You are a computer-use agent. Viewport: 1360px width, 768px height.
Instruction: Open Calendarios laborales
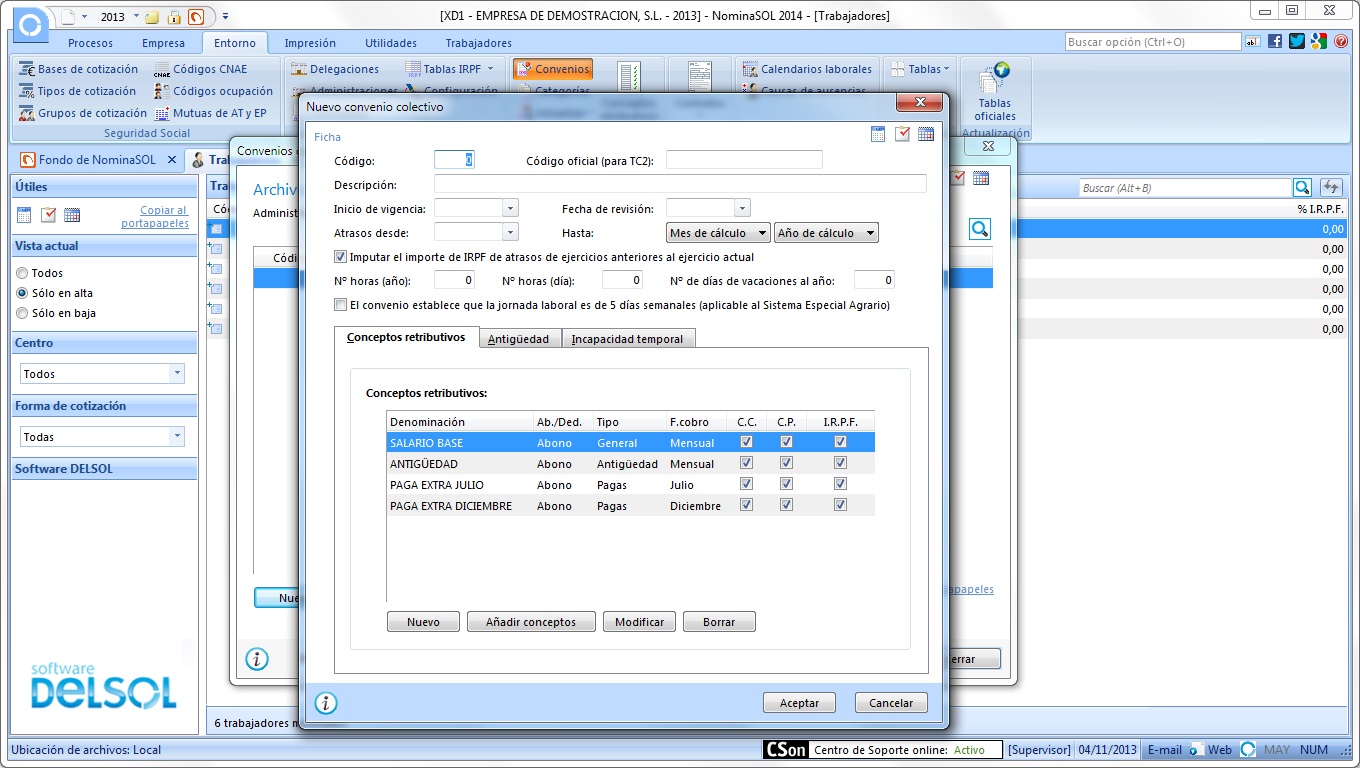click(807, 69)
